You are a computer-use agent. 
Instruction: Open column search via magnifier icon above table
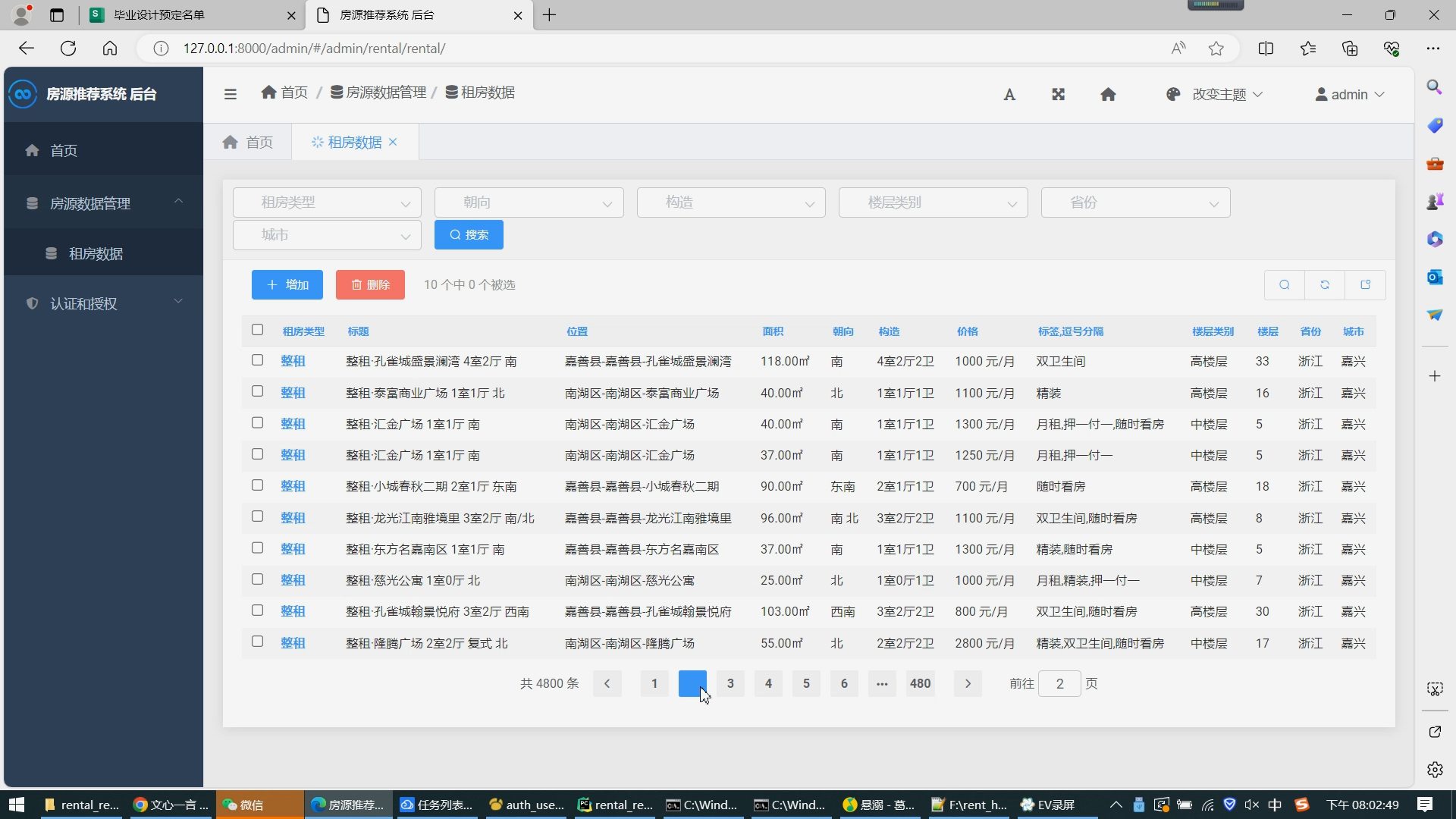[1285, 284]
